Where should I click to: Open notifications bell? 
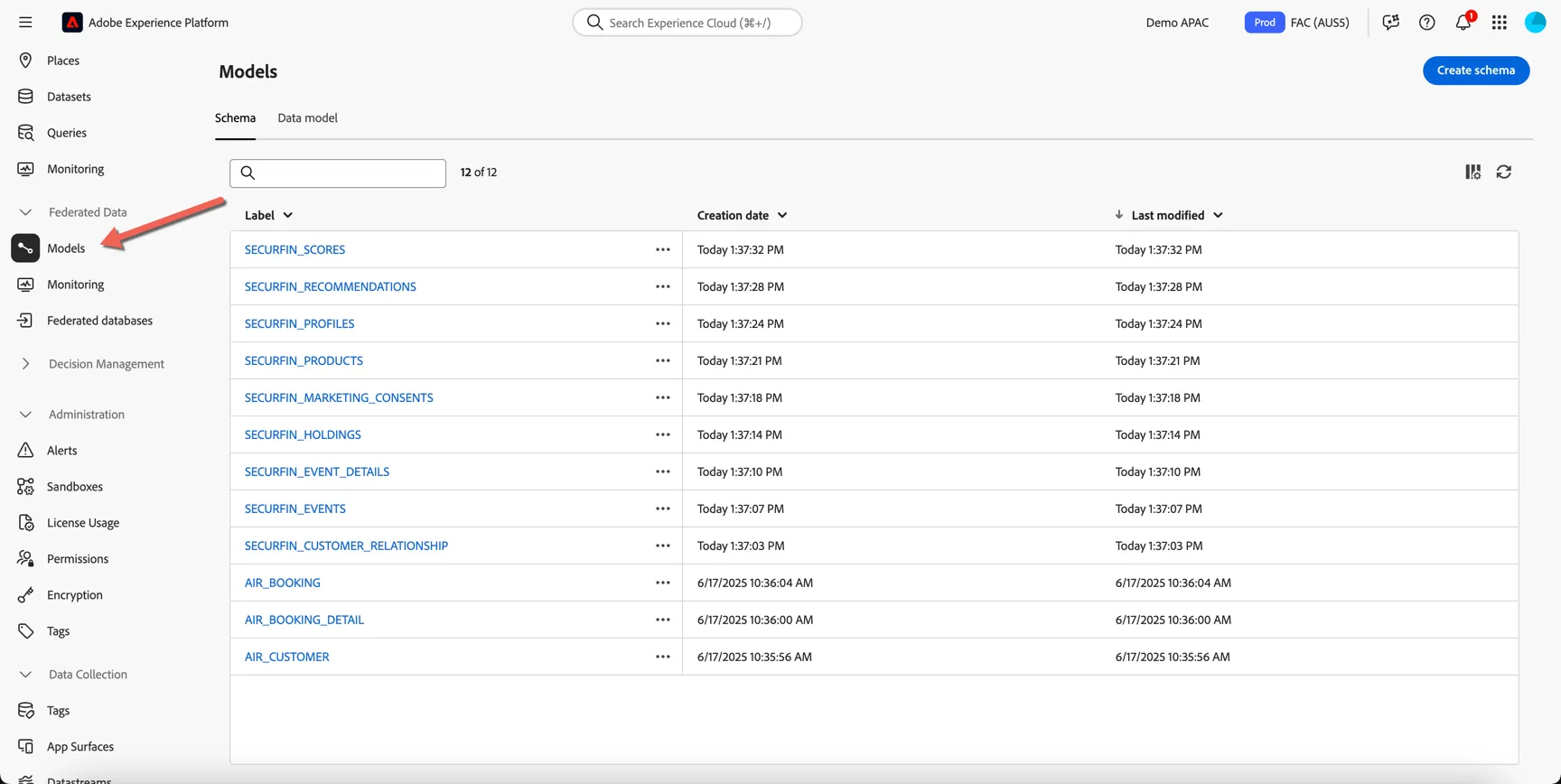tap(1463, 23)
